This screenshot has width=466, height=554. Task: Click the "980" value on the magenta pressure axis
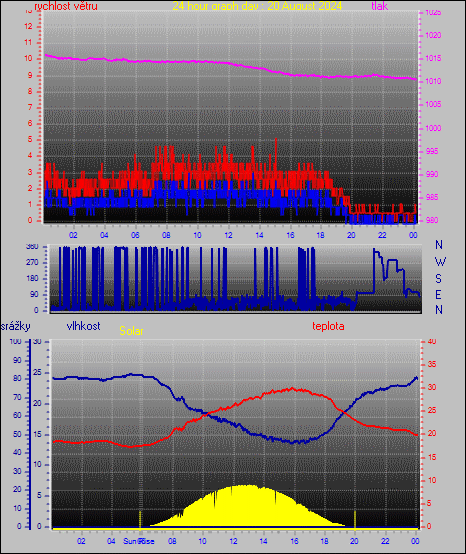[x=432, y=220]
